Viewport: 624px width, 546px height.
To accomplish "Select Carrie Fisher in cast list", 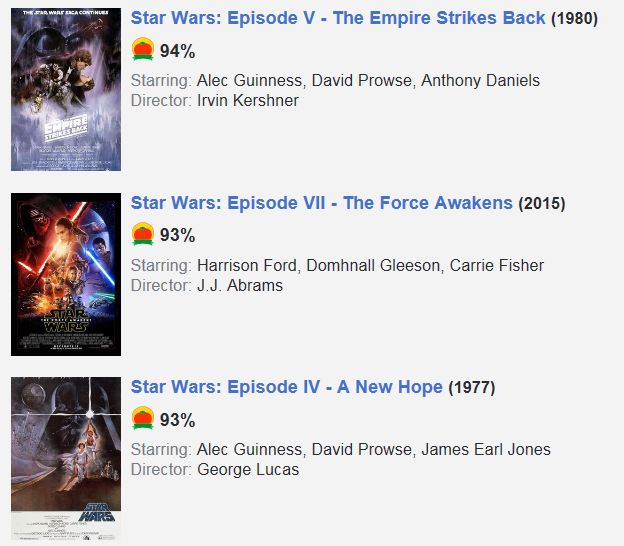I will (x=496, y=265).
